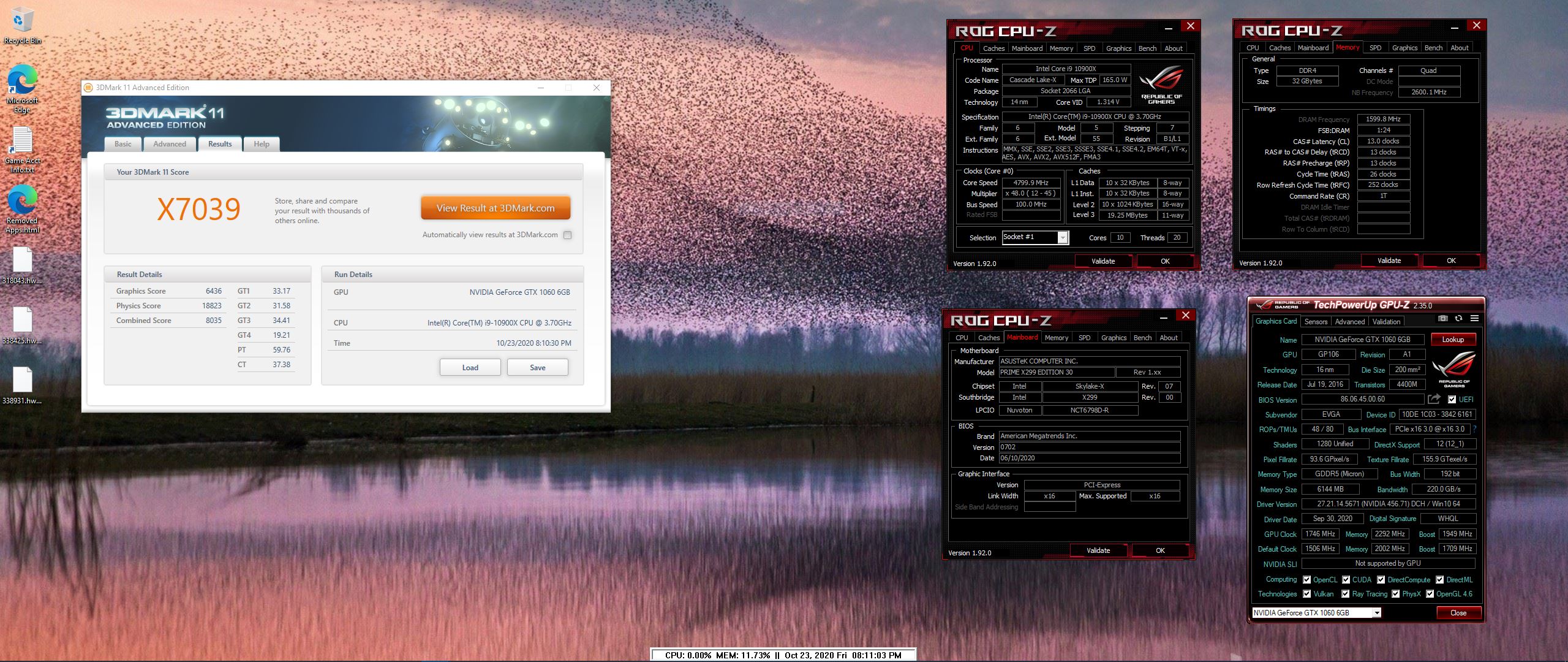This screenshot has width=1568, height=662.
Task: Open the GPU selection dropdown in GPU-Z
Action: pyautogui.click(x=1317, y=612)
